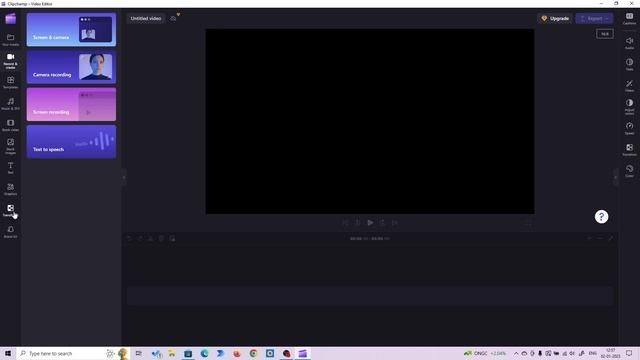Collapse the left content panel
The width and height of the screenshot is (640, 360).
click(124, 177)
